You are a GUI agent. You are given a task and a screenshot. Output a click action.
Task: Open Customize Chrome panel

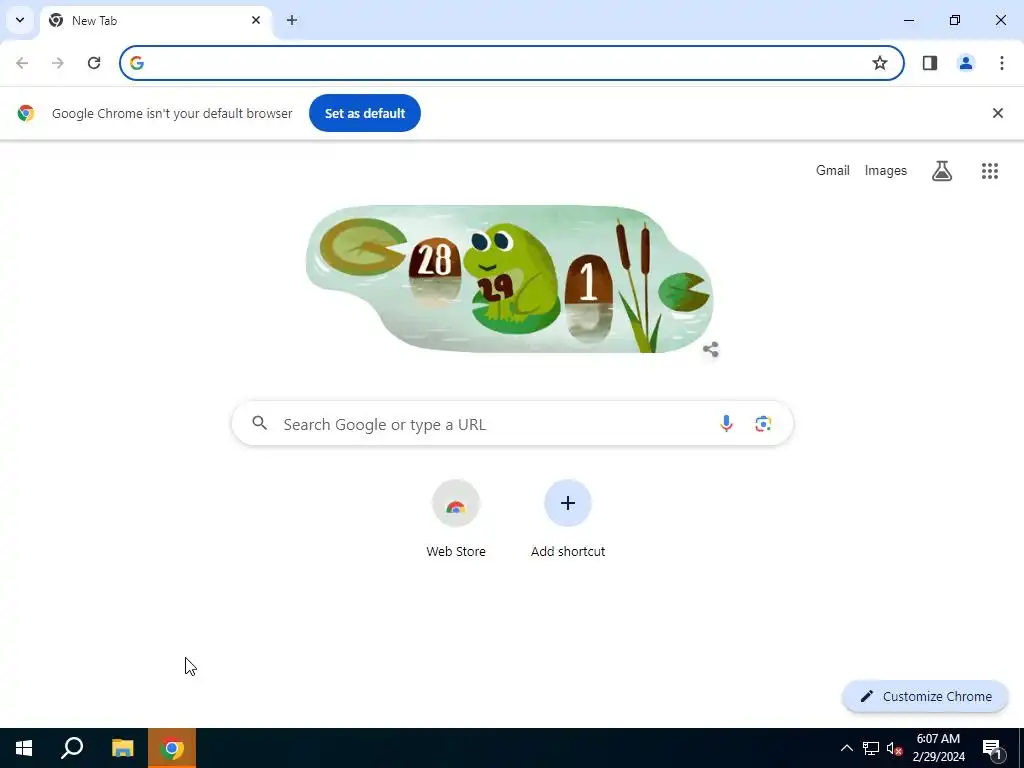[925, 696]
